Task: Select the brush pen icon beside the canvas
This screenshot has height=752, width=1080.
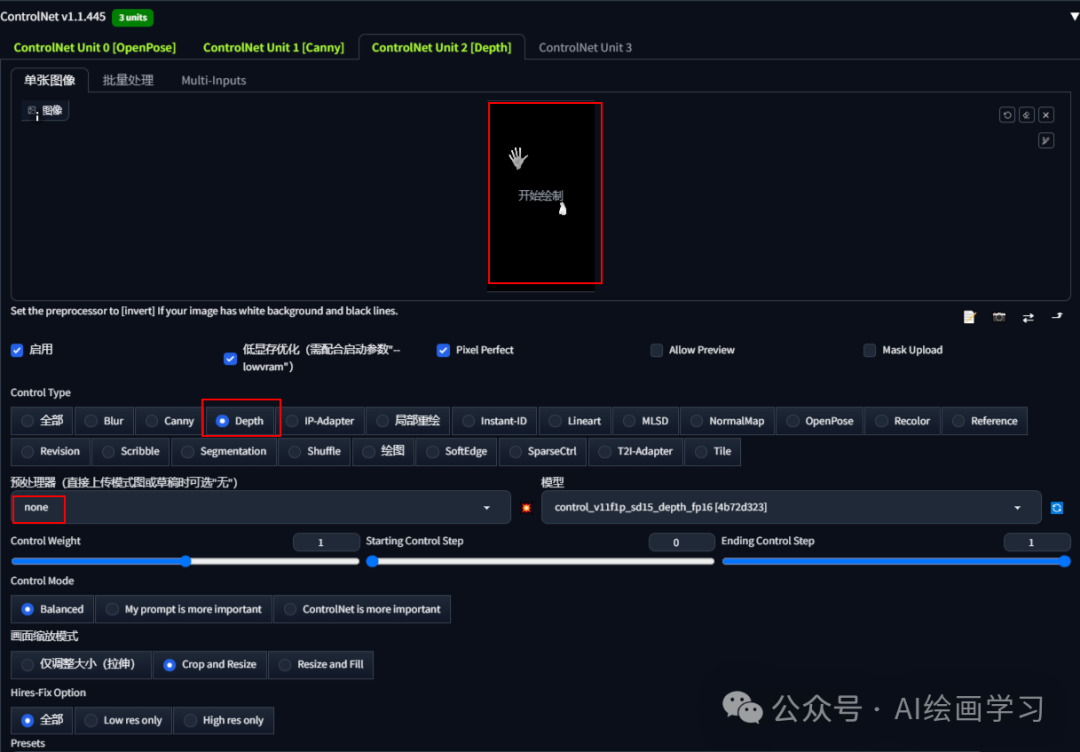Action: coord(1046,140)
